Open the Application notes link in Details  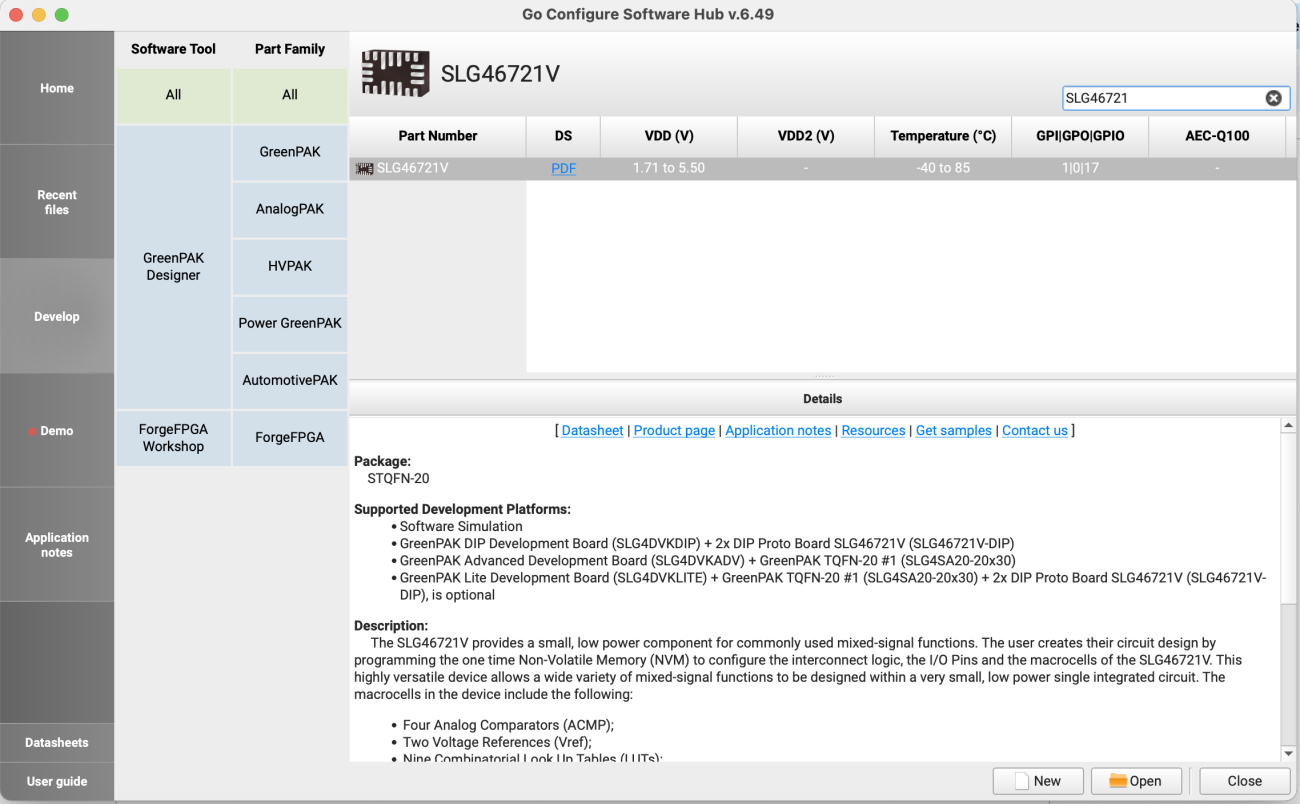tap(778, 431)
